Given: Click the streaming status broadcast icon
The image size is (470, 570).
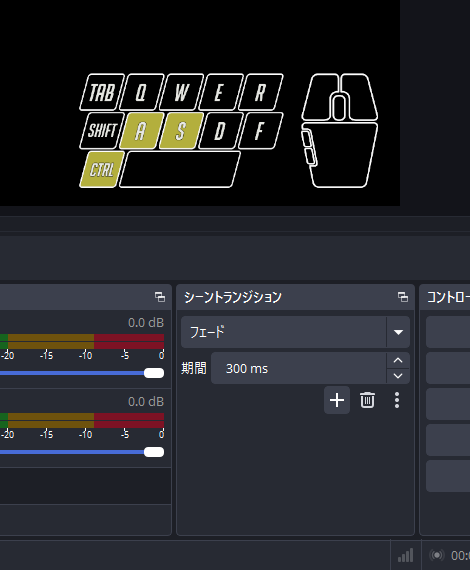Looking at the screenshot, I should pos(437,555).
